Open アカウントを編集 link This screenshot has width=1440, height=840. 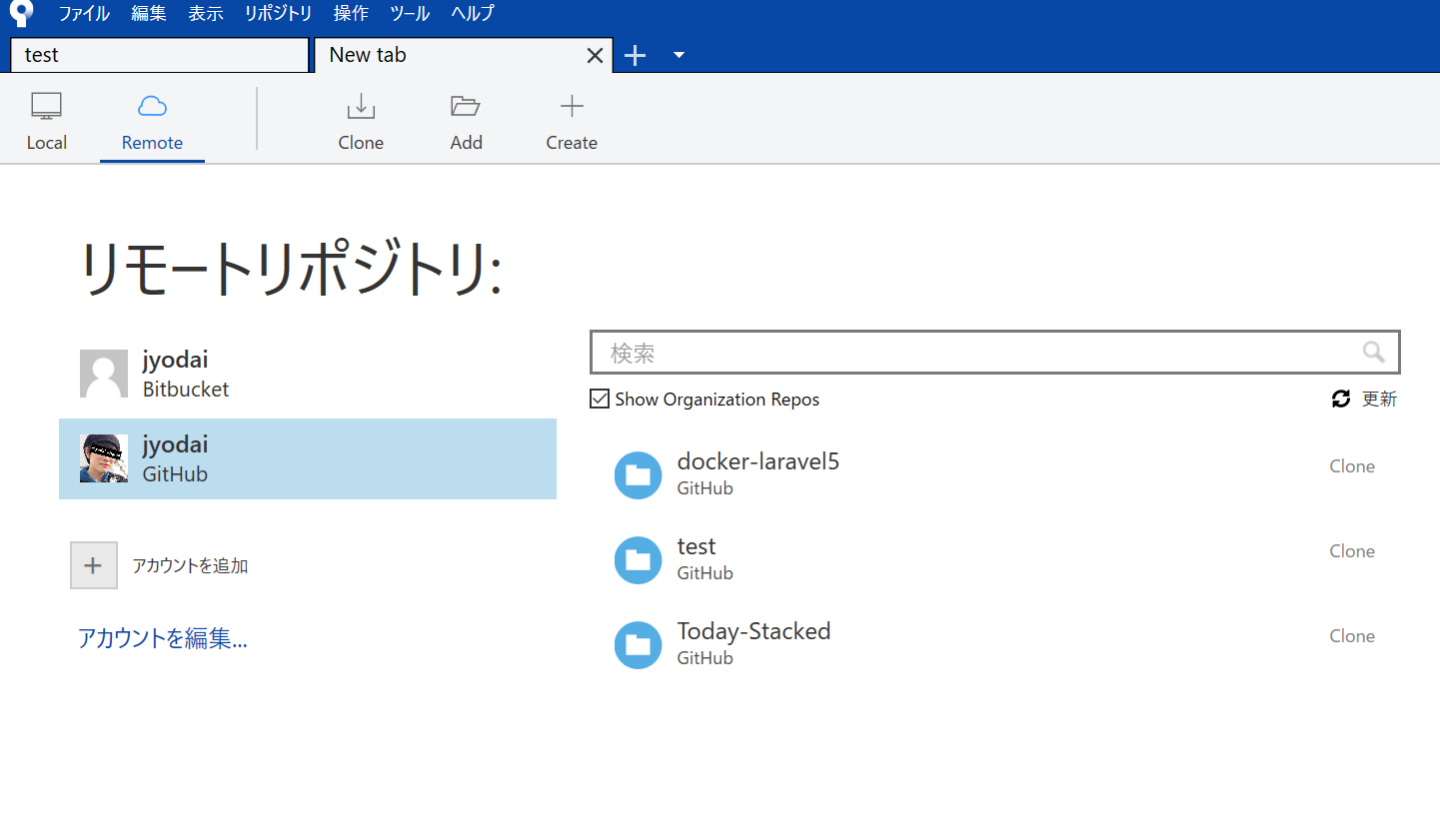(x=162, y=638)
